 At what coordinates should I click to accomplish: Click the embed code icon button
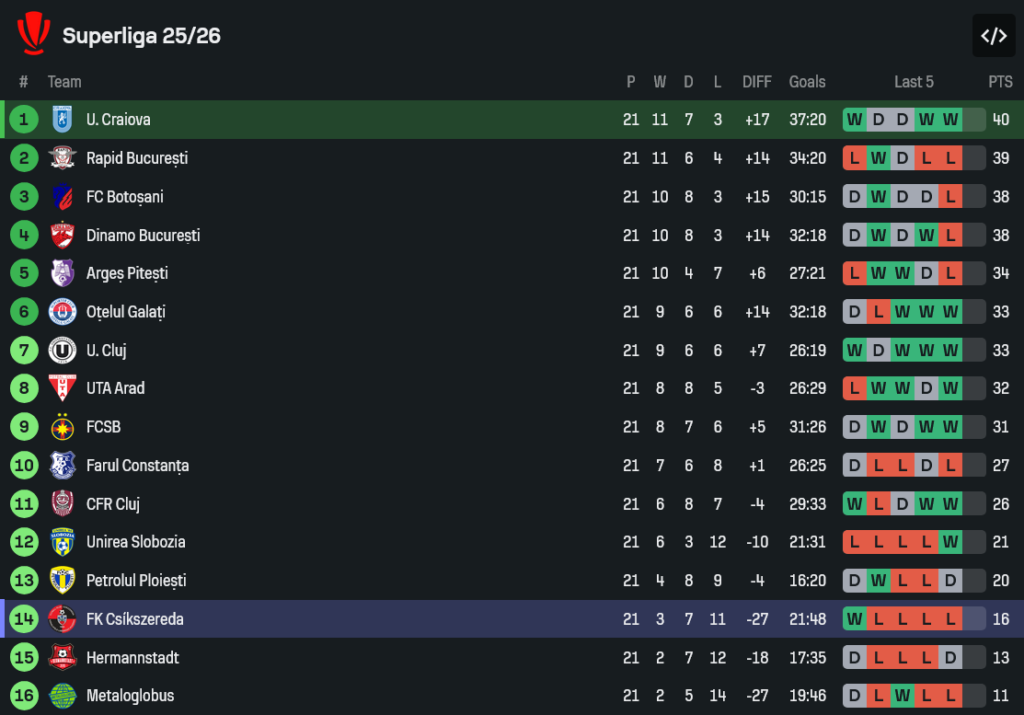point(993,36)
